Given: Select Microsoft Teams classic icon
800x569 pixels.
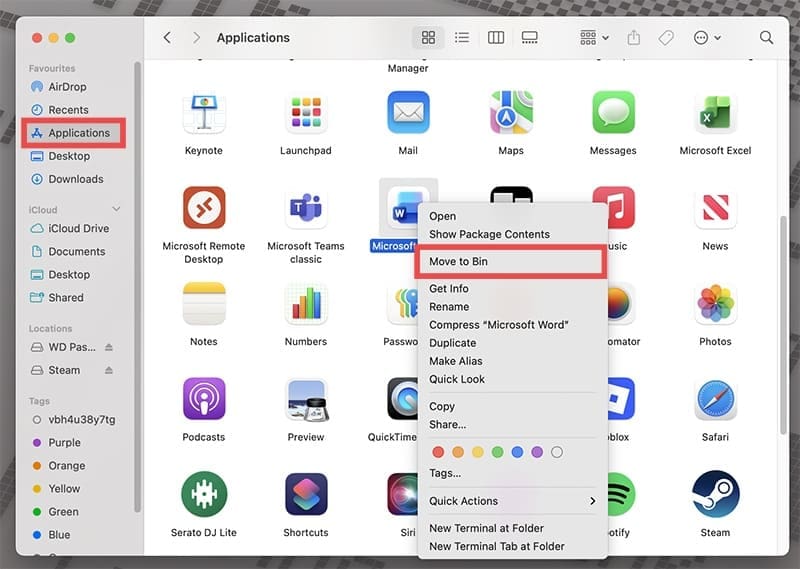Looking at the screenshot, I should coord(306,207).
